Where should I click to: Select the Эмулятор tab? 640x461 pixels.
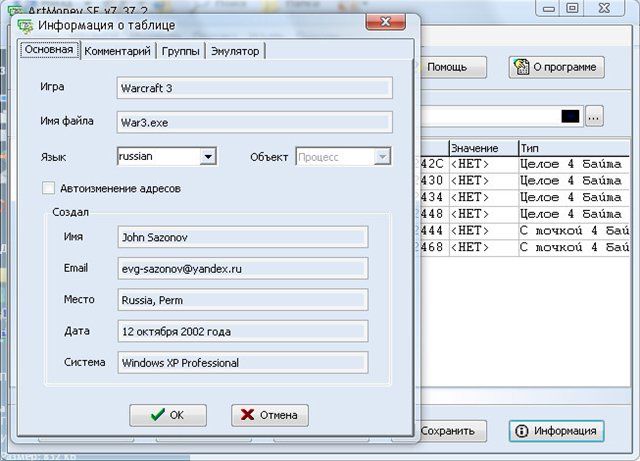tap(235, 51)
